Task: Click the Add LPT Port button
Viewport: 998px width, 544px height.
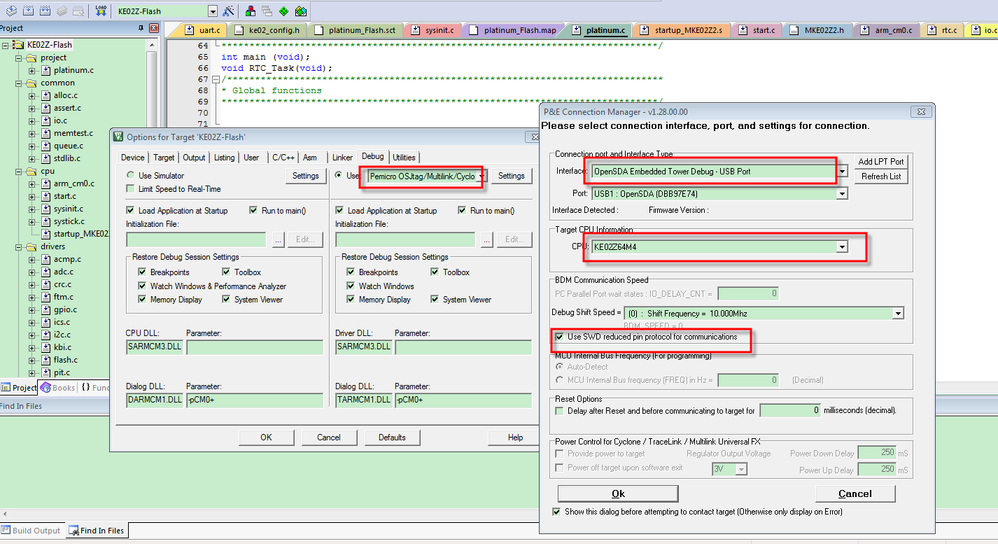Action: pyautogui.click(x=881, y=162)
